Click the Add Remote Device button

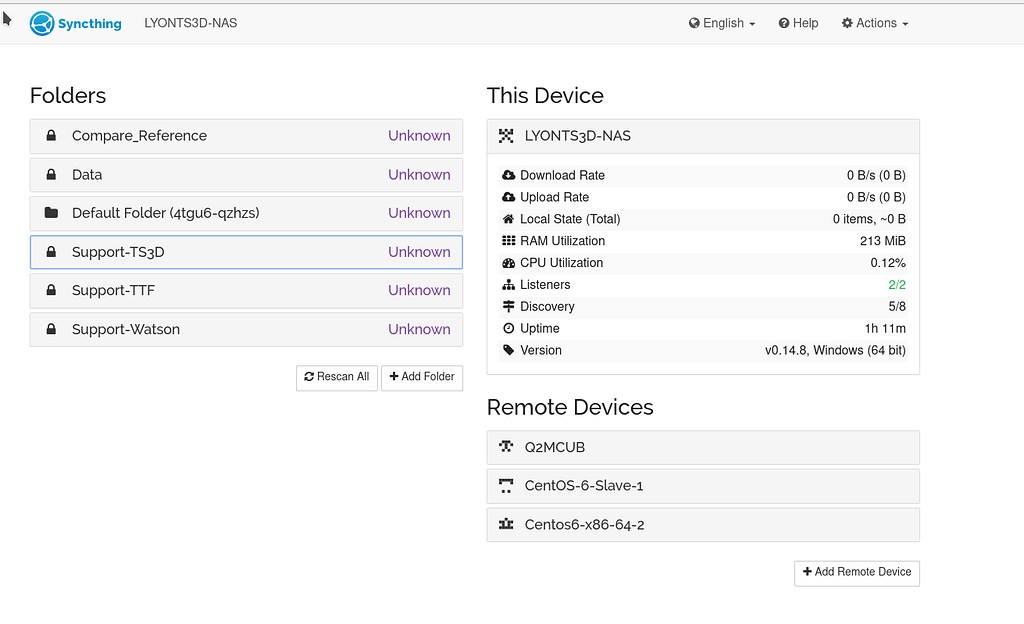856,572
